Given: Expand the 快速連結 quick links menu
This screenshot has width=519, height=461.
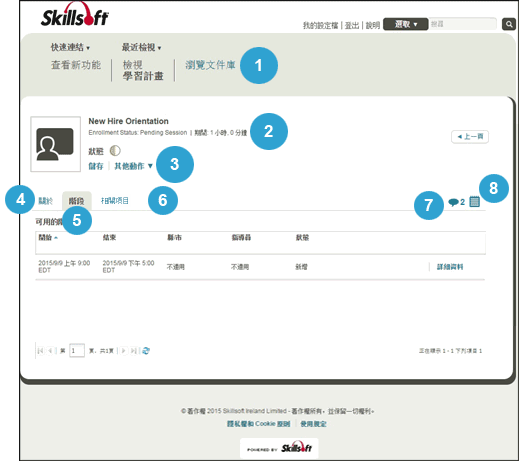Looking at the screenshot, I should 70,47.
